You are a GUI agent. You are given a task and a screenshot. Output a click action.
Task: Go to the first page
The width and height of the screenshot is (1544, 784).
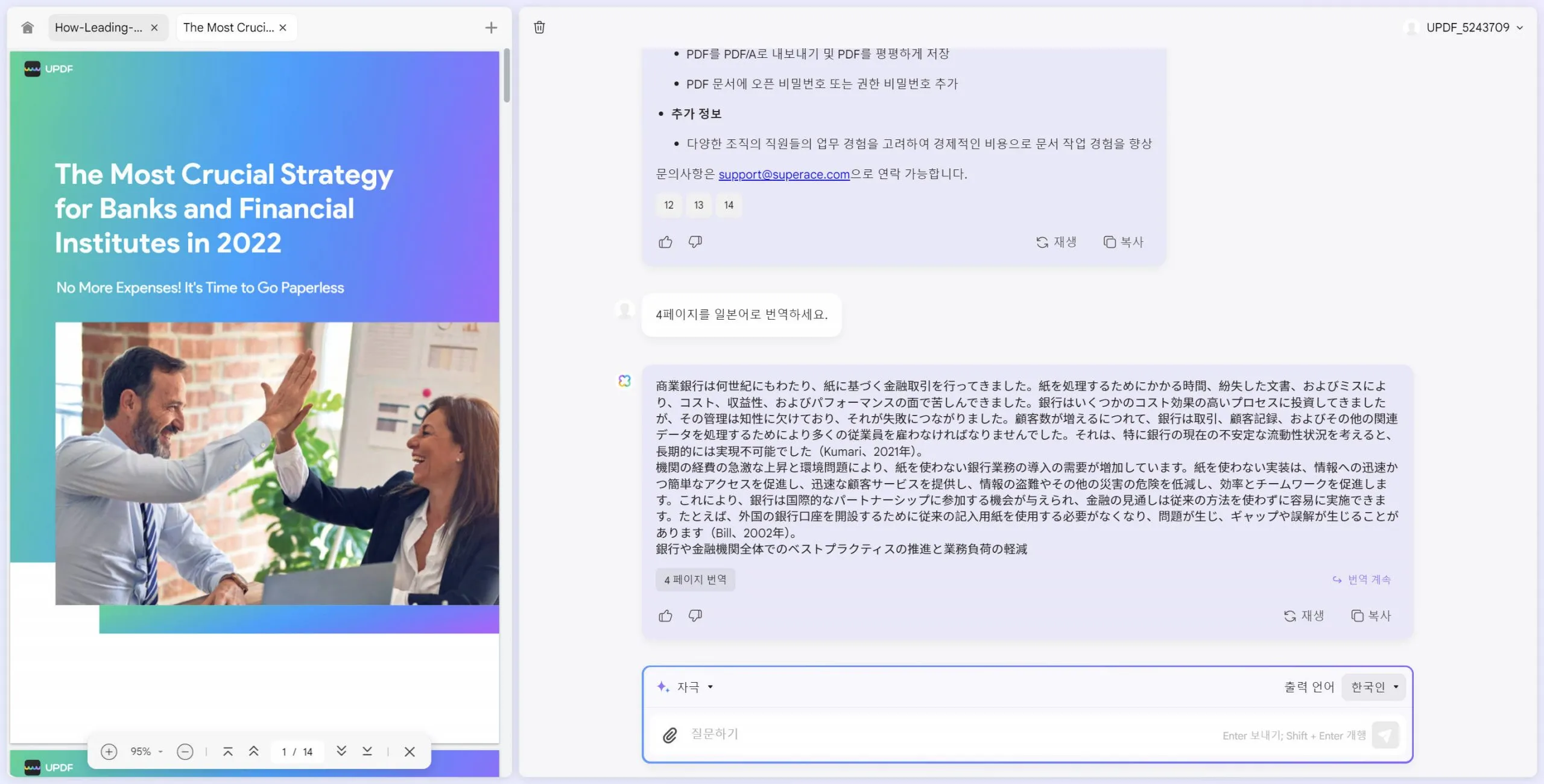pyautogui.click(x=228, y=751)
